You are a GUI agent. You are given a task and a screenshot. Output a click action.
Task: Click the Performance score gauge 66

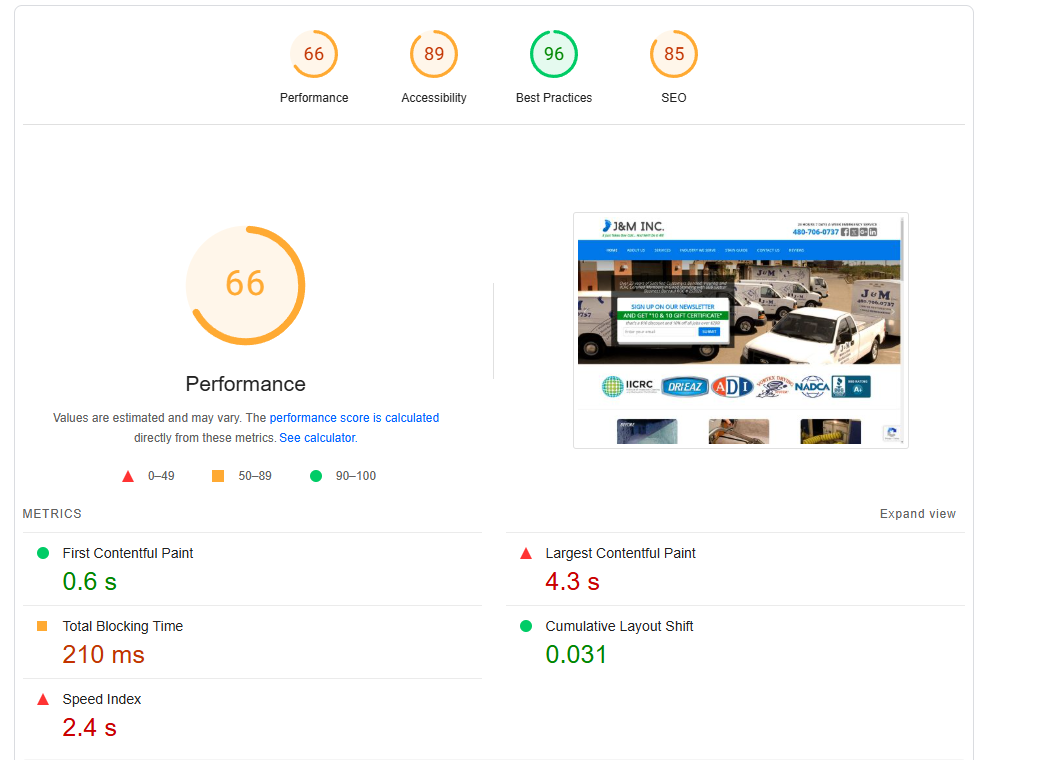click(x=313, y=54)
